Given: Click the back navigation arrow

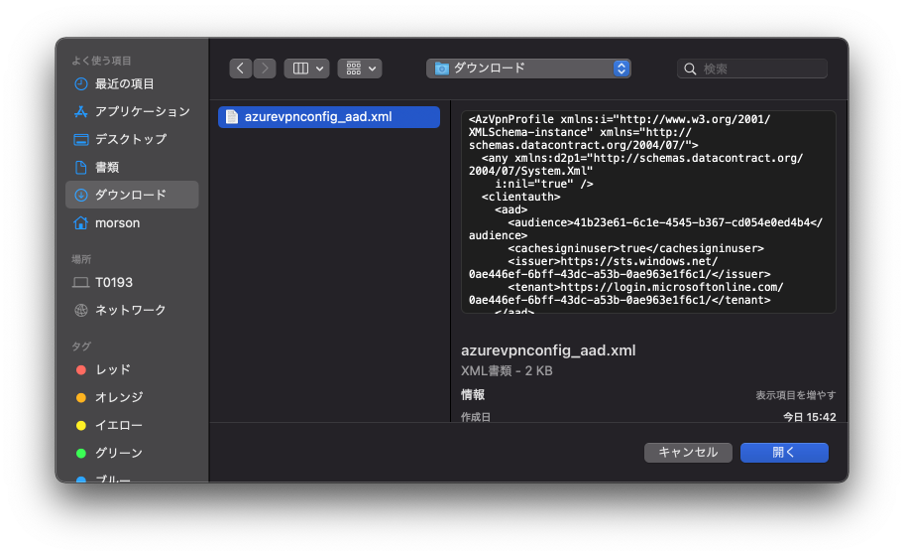Looking at the screenshot, I should click(240, 68).
